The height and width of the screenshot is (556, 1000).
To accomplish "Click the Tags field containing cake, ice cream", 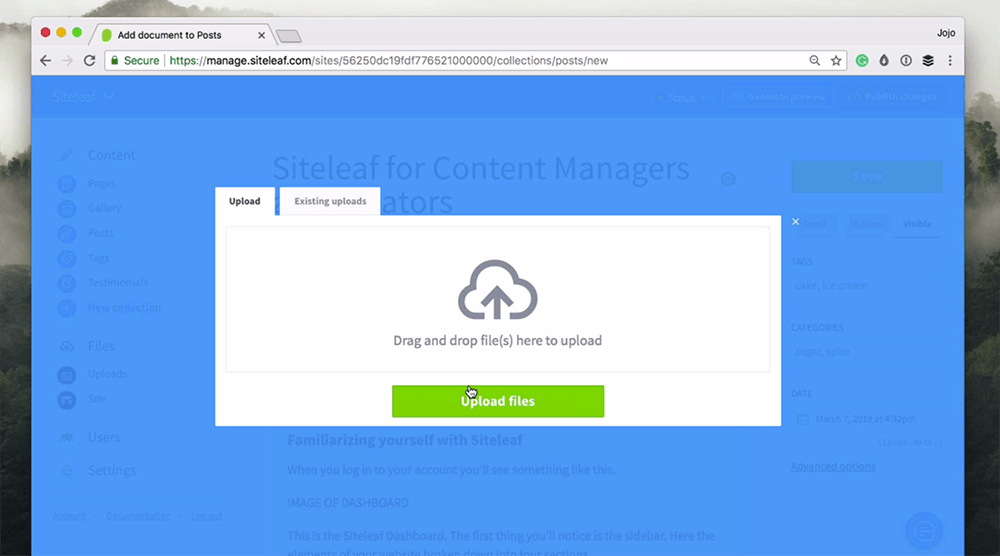I will click(866, 286).
